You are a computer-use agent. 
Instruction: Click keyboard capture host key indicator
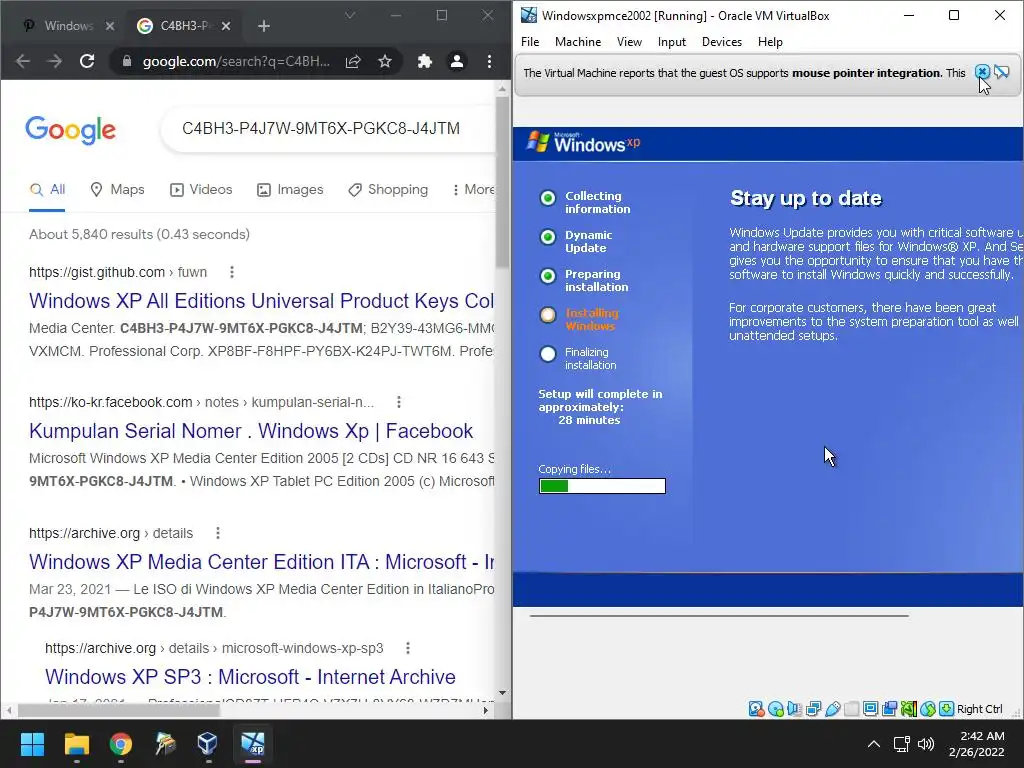coord(946,709)
